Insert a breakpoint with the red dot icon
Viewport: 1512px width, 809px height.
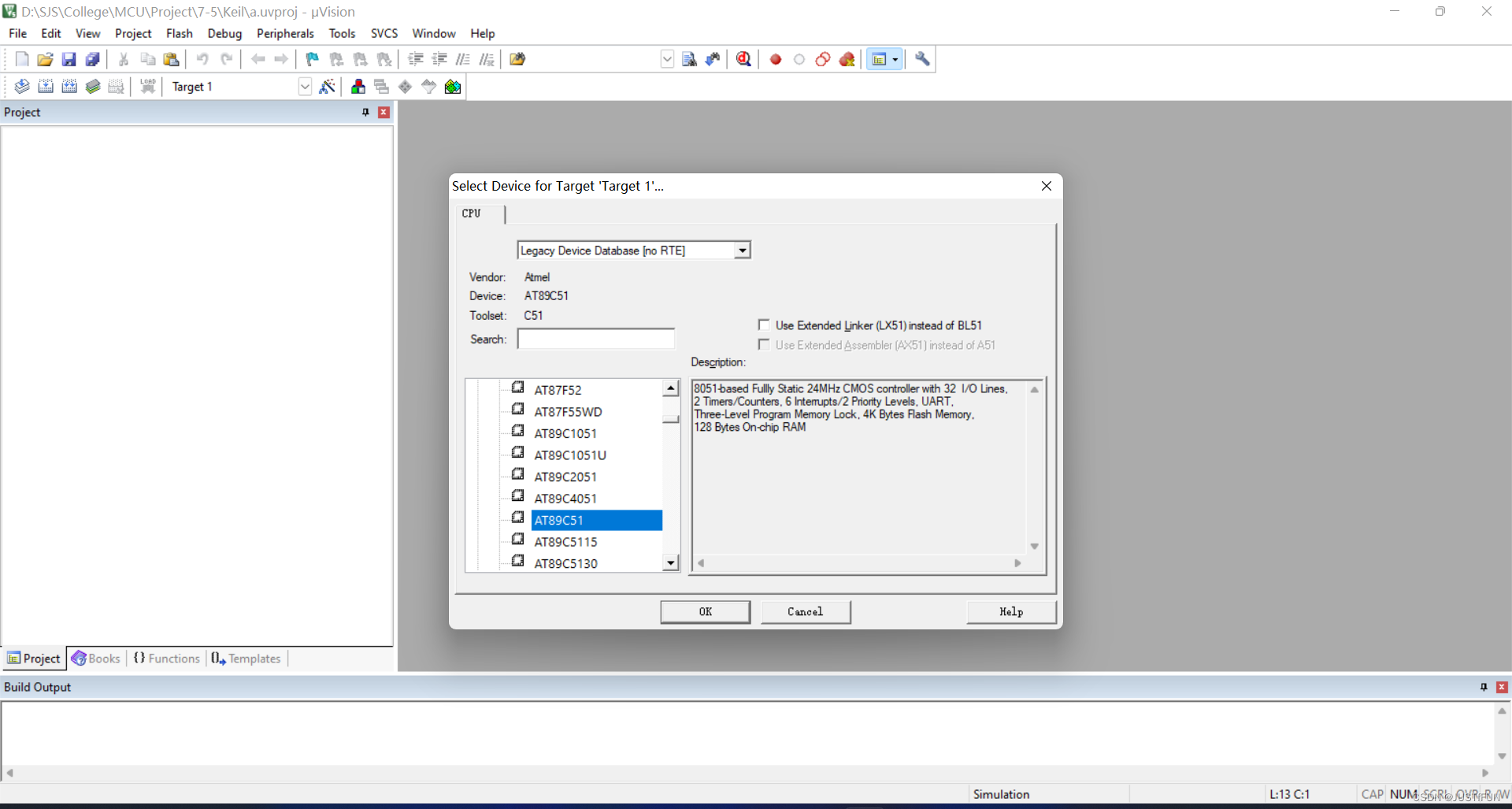tap(776, 59)
